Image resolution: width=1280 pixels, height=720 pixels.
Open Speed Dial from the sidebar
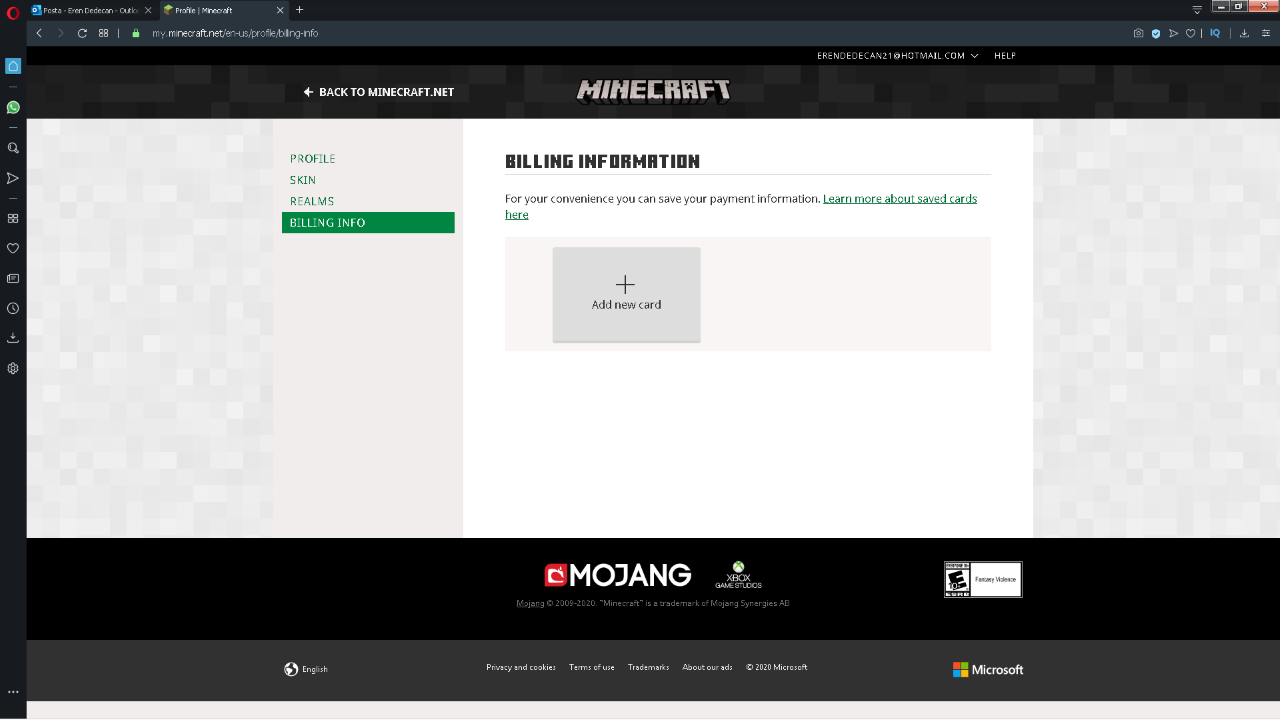[13, 218]
